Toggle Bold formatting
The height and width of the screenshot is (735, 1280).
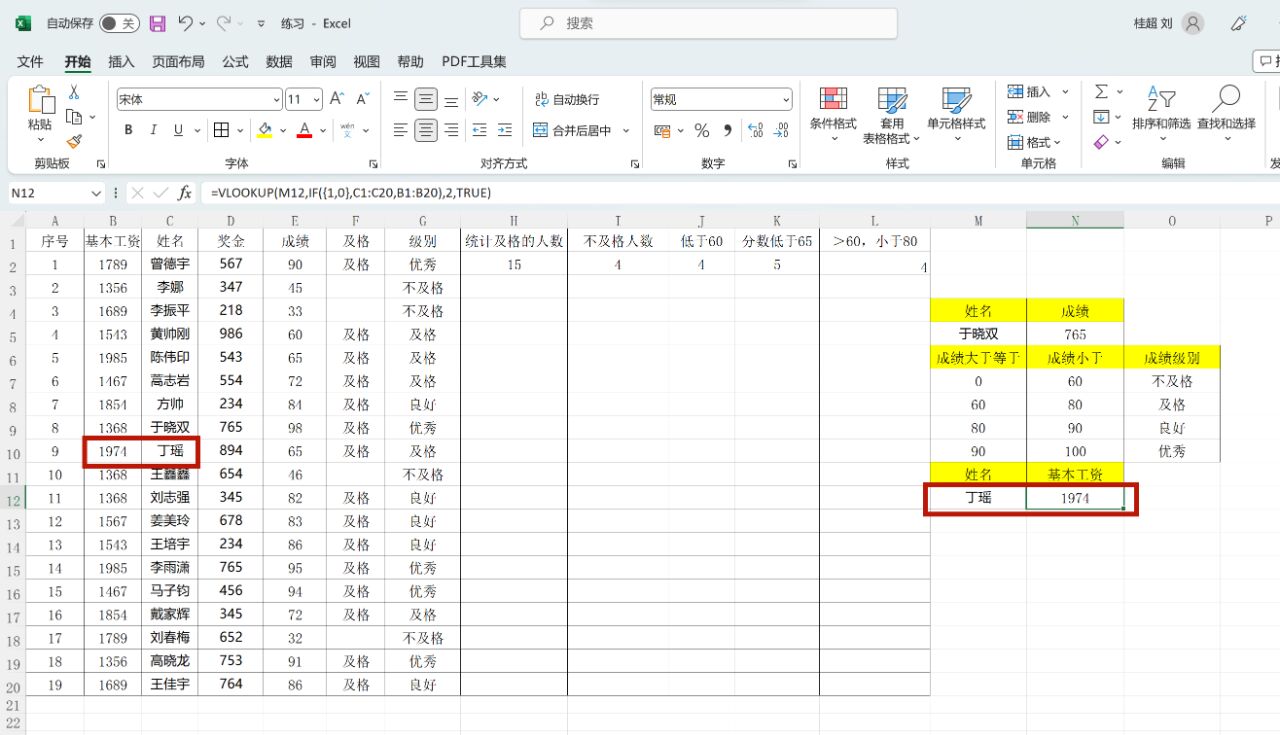click(128, 130)
